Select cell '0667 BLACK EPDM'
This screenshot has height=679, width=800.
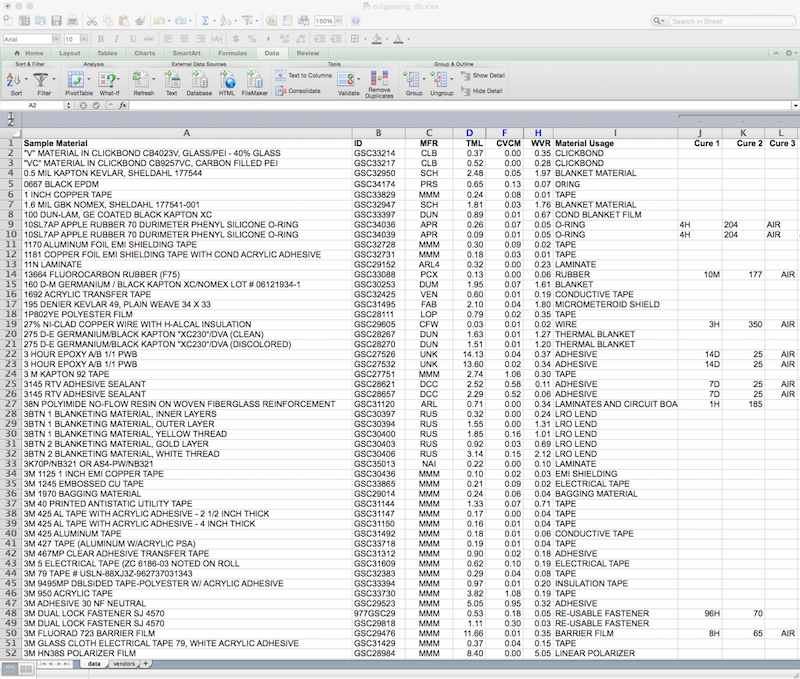click(x=187, y=184)
